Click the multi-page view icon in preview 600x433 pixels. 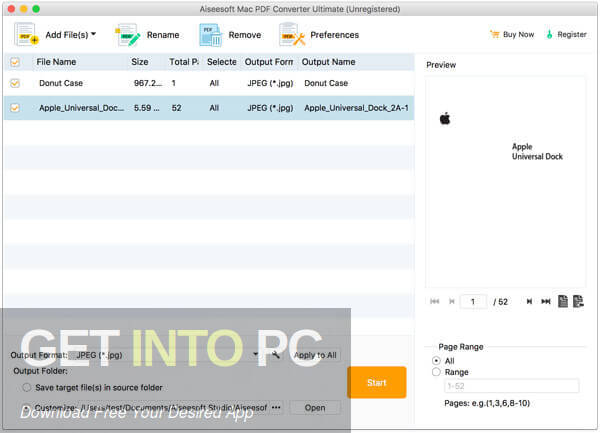578,301
